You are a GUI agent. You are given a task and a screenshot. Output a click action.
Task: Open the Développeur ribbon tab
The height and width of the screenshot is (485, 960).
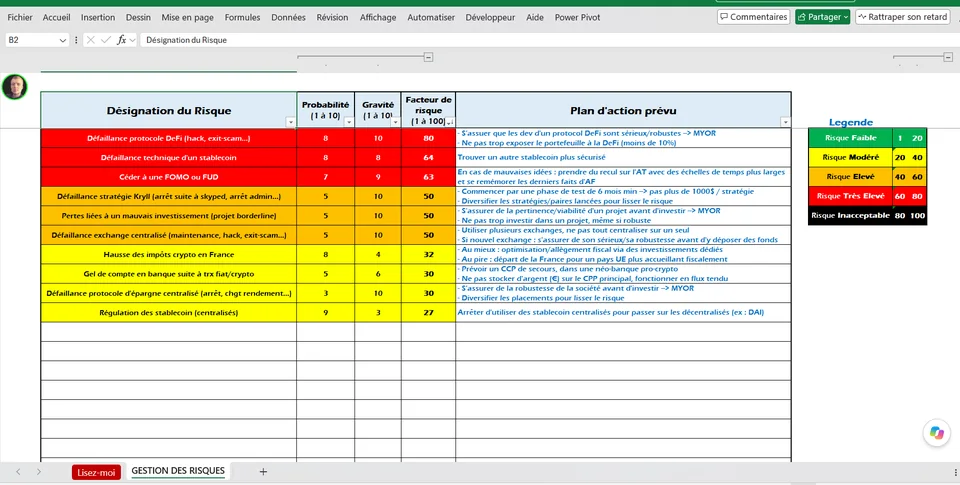click(x=490, y=18)
